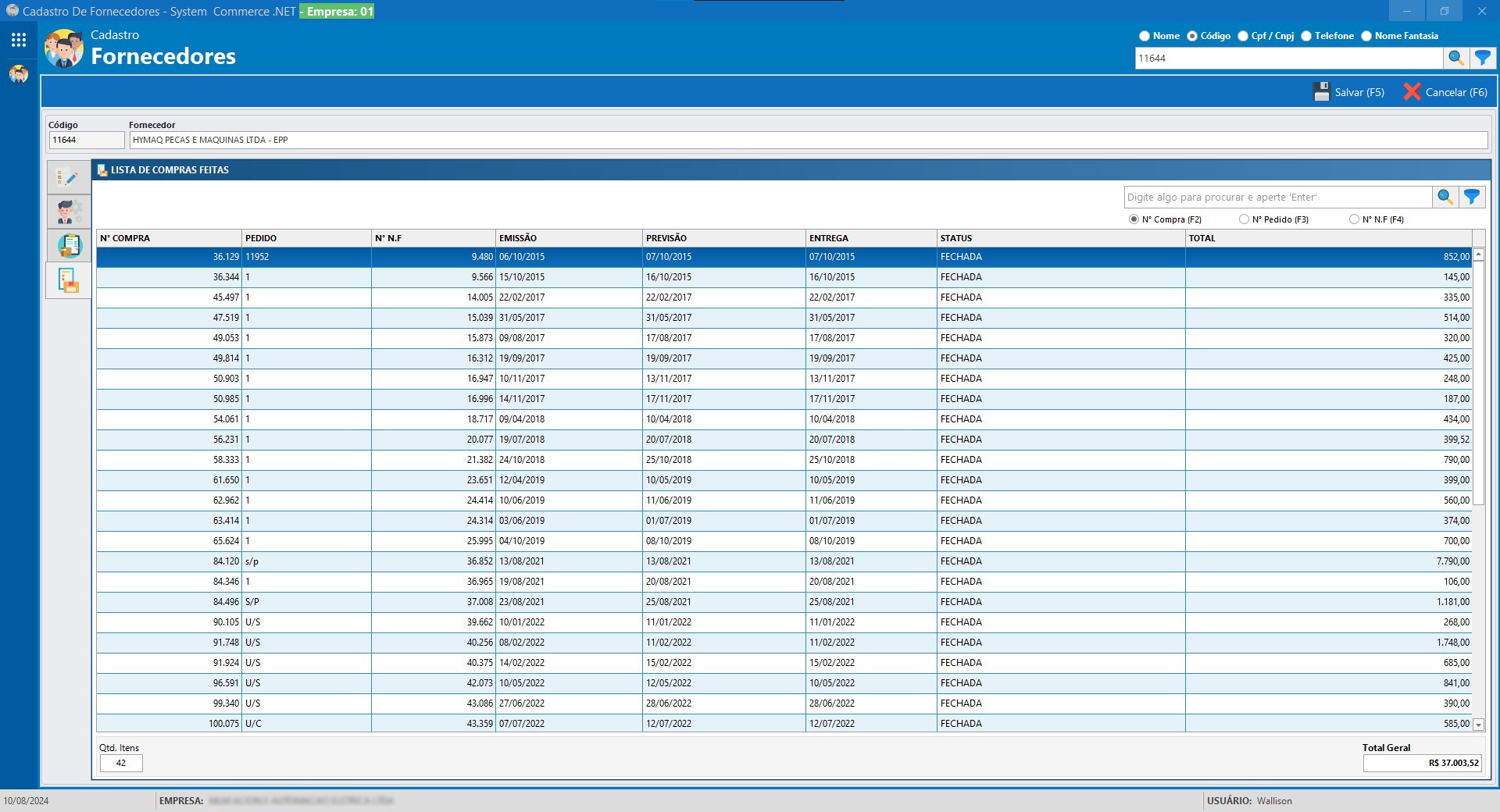Click the Cancelar (F6) button
The image size is (1500, 812).
(1445, 92)
